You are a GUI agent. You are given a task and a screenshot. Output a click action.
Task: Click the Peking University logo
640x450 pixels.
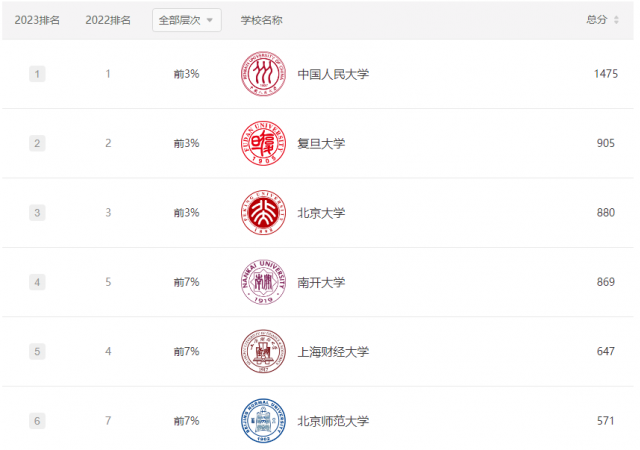click(263, 212)
